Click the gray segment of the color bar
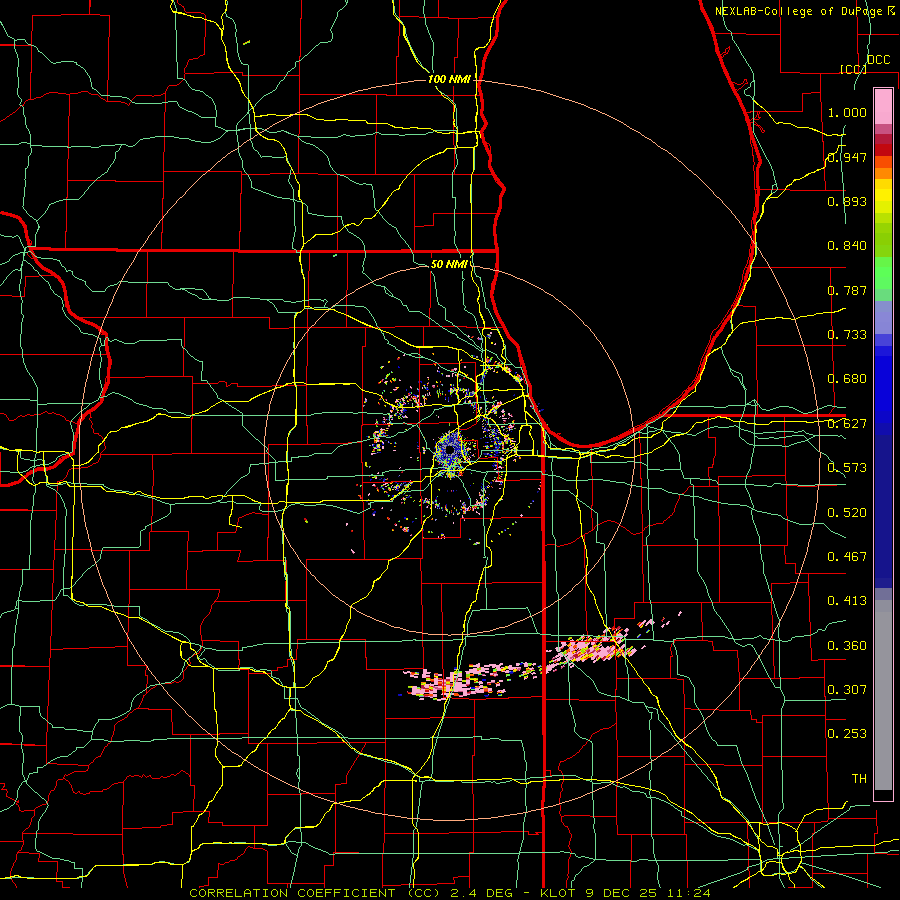 [883, 695]
